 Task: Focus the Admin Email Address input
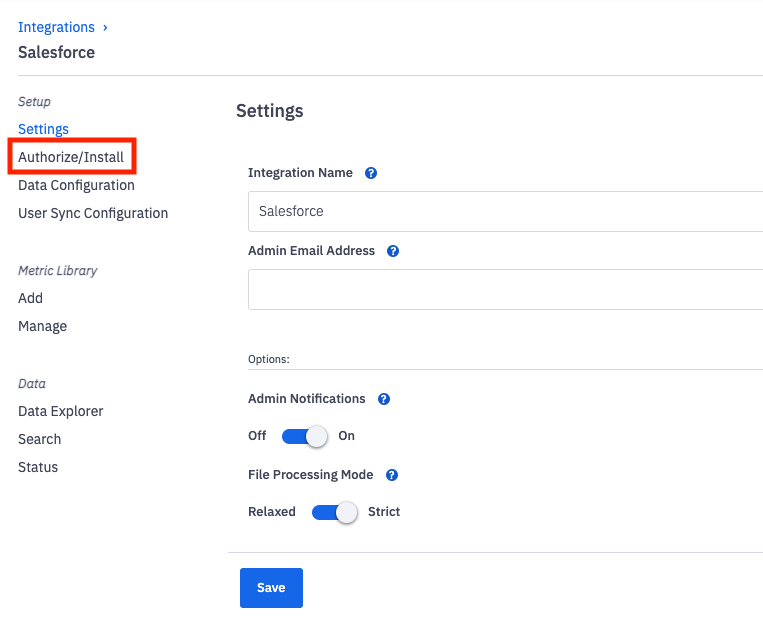point(505,289)
